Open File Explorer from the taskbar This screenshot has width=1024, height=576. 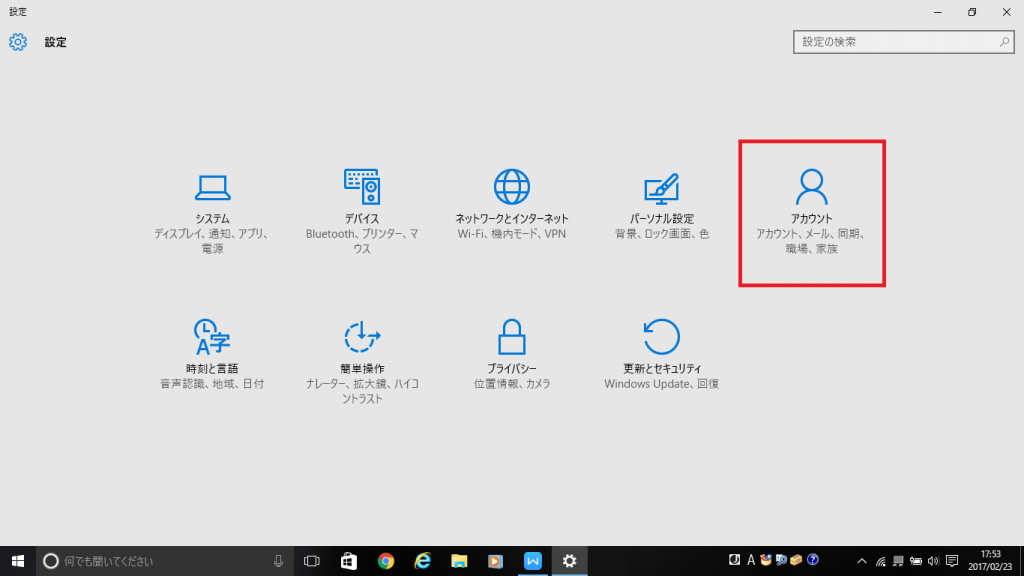tap(459, 562)
